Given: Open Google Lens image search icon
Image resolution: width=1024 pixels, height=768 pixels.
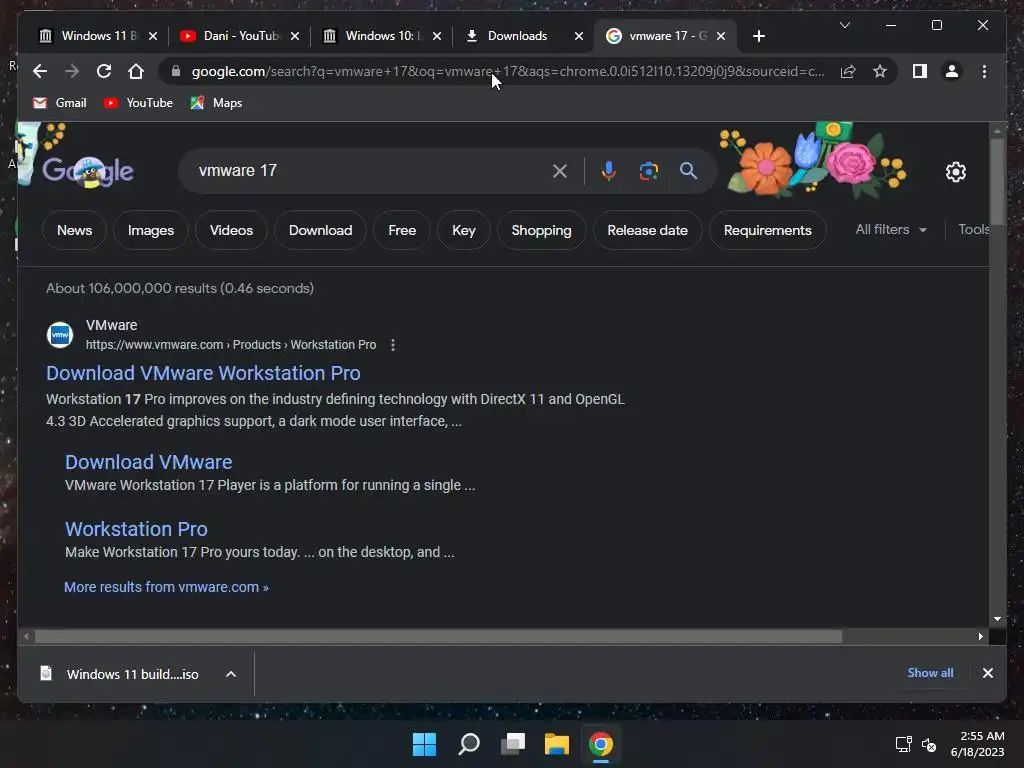Looking at the screenshot, I should (648, 171).
